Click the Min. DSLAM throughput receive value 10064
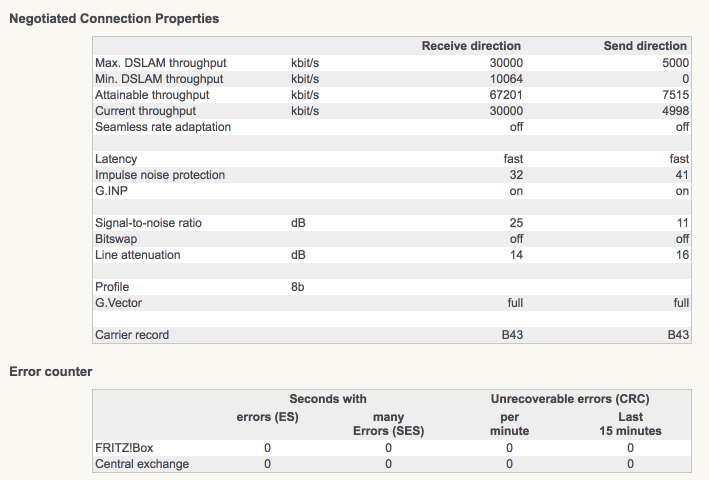The image size is (709, 480). (x=504, y=79)
